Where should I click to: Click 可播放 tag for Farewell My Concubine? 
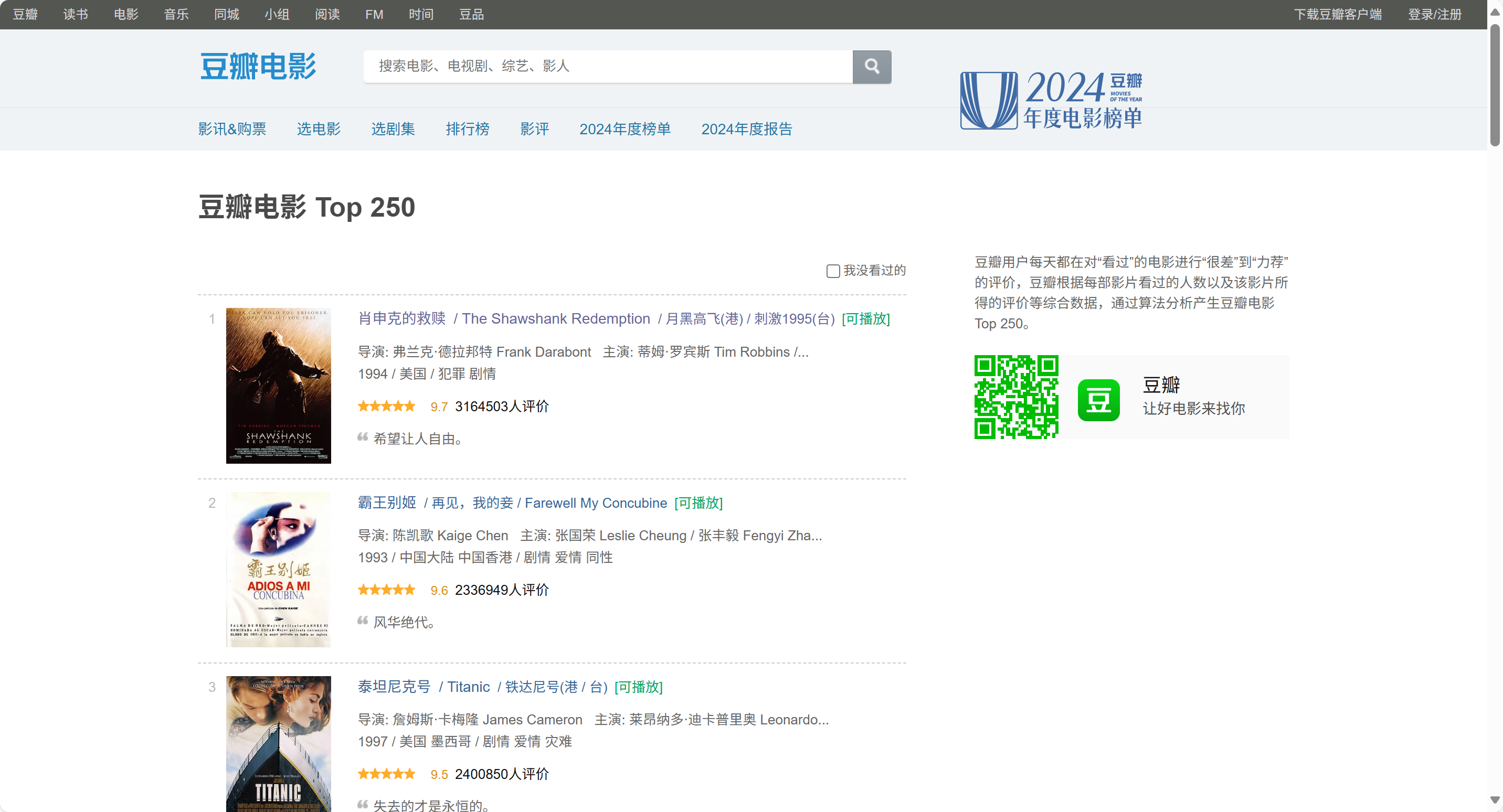click(x=698, y=503)
